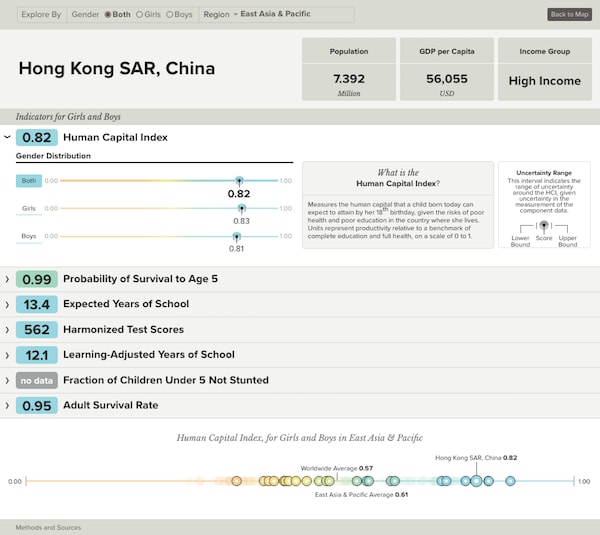The height and width of the screenshot is (535, 600).
Task: Expand Adult Survival Rate row
Action: [x=7, y=406]
